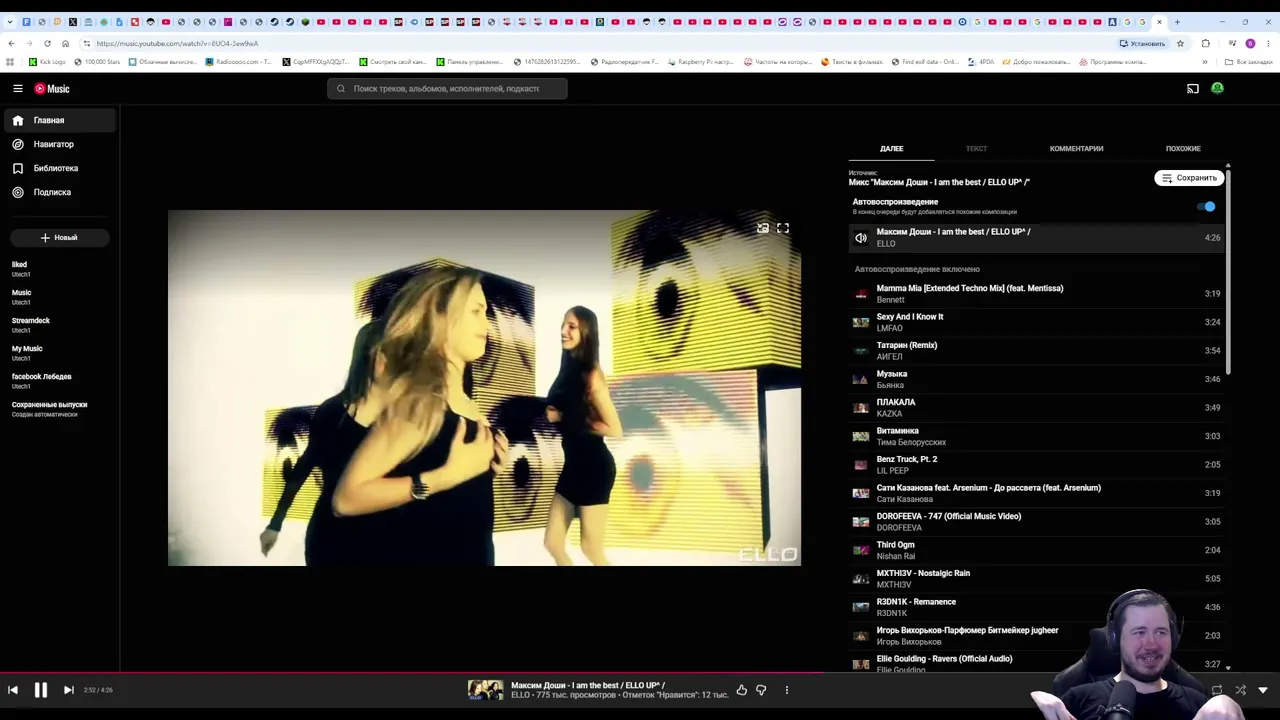This screenshot has width=1280, height=720.
Task: Play 'Игорь Вихорьков-Парфюмер' track from queue
Action: point(1036,636)
